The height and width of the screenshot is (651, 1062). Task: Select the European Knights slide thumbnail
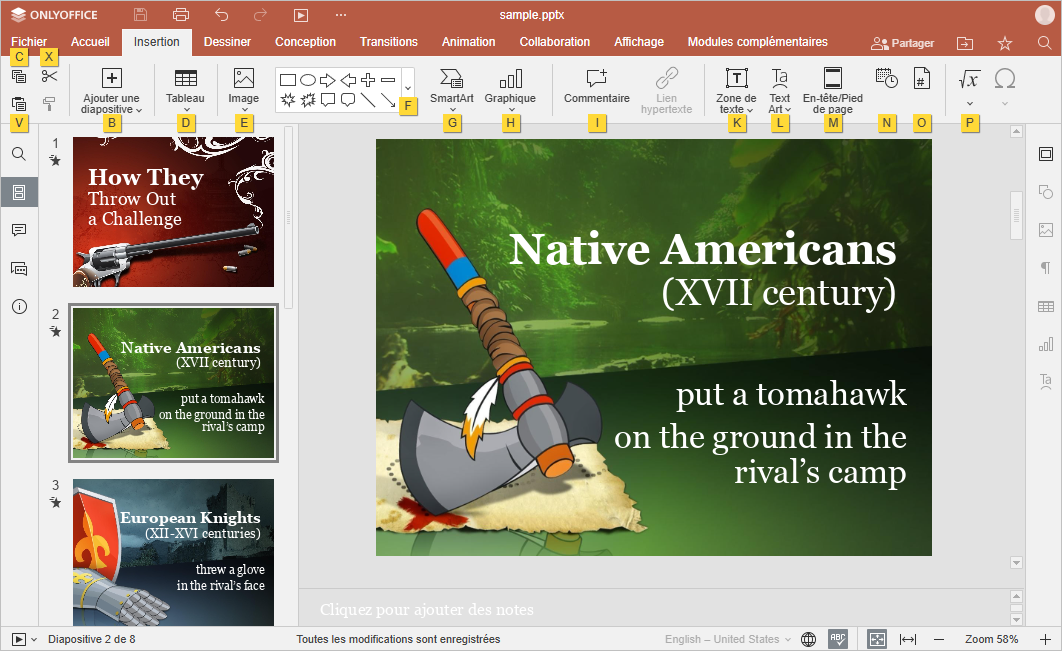coord(173,552)
